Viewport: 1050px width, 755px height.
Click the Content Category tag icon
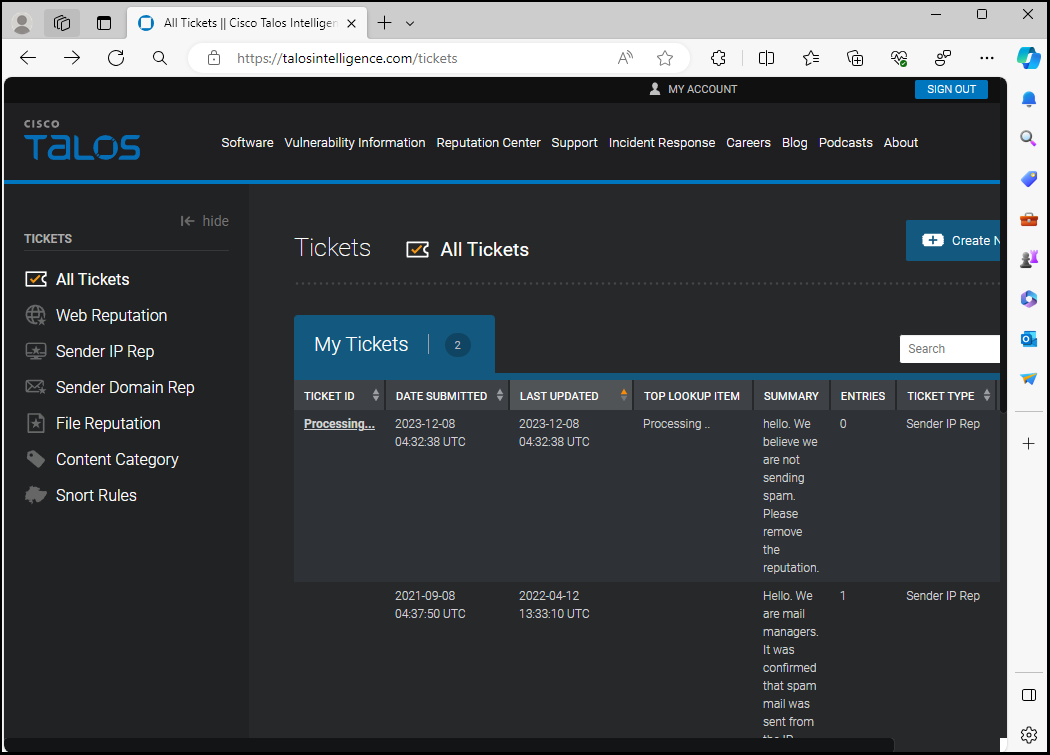(x=35, y=460)
